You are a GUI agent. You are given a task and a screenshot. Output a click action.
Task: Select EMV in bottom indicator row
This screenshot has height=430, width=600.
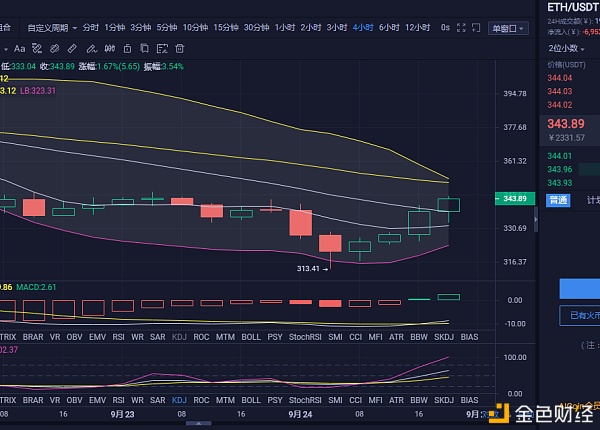(x=97, y=400)
